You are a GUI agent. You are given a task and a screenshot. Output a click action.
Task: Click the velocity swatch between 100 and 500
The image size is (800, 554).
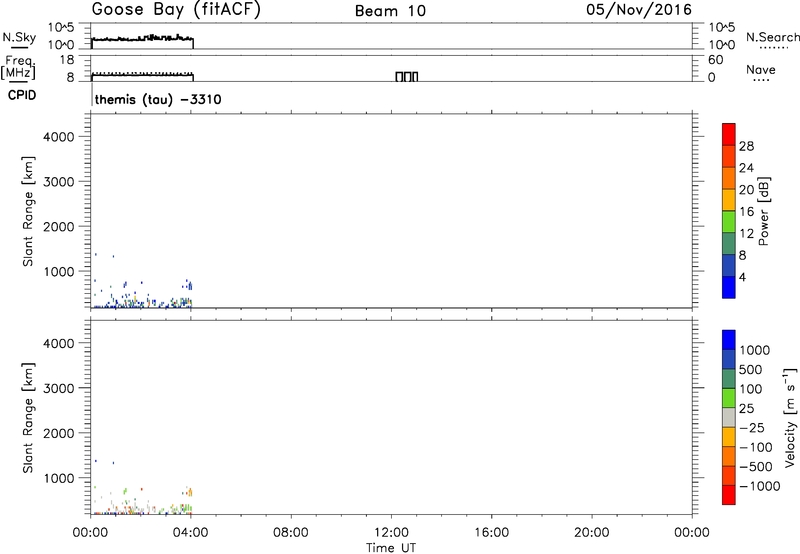point(729,379)
